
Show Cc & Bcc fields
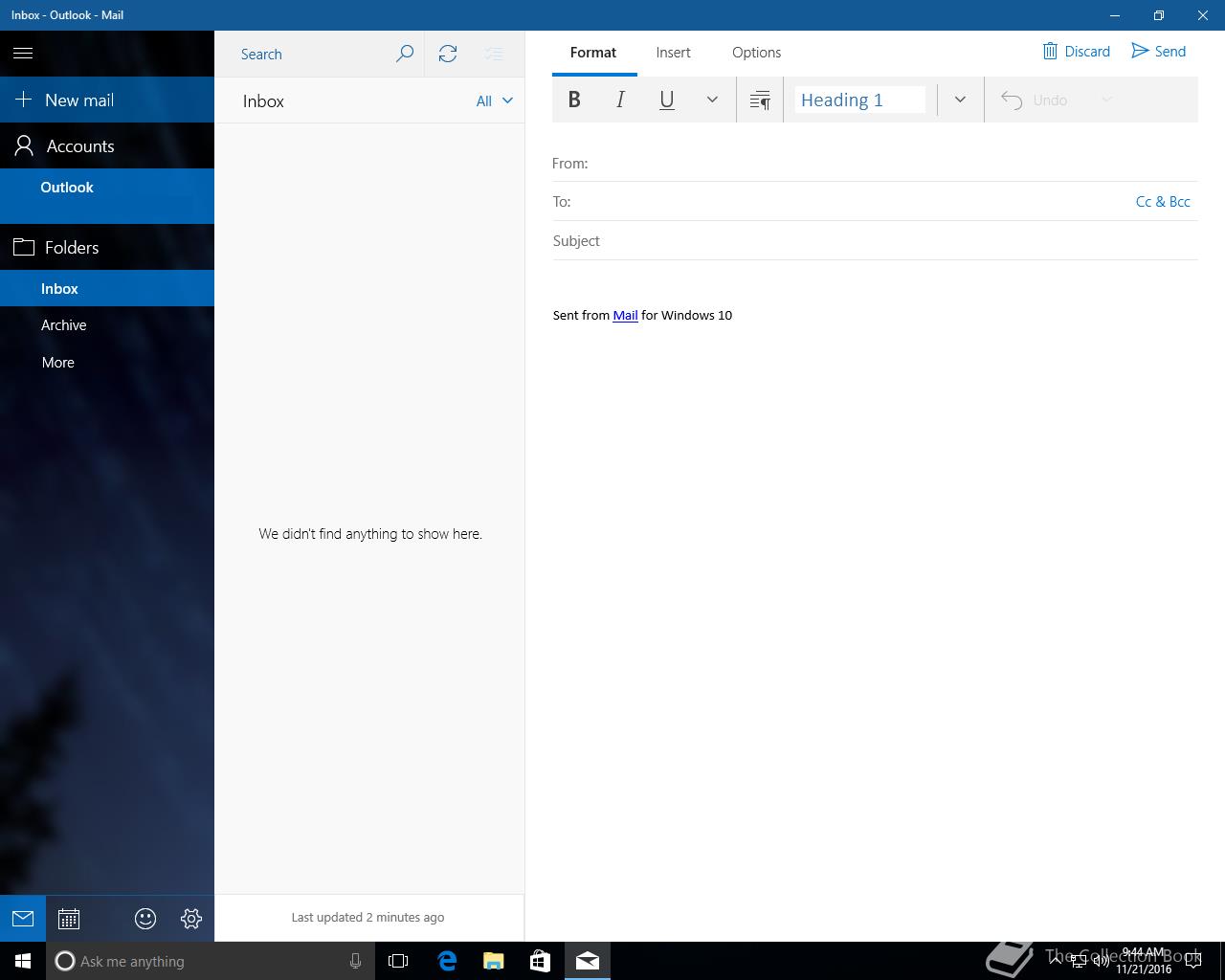click(x=1163, y=202)
